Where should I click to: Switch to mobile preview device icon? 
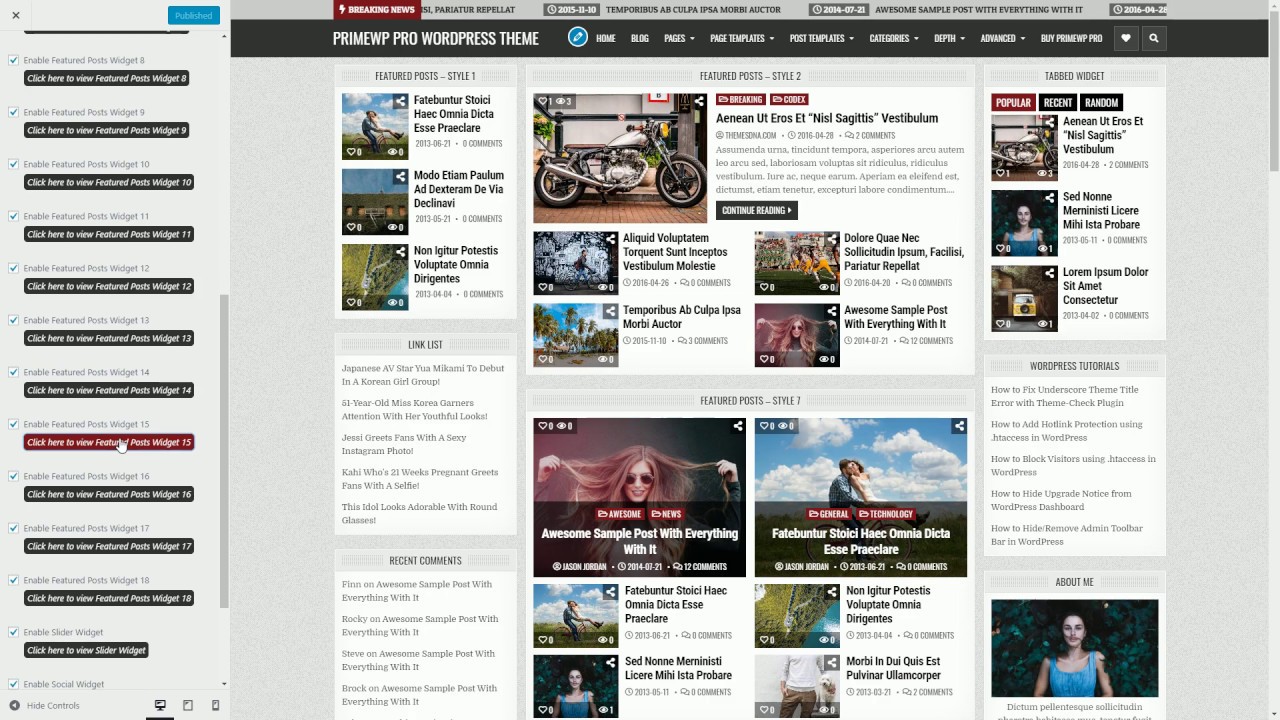[x=215, y=705]
